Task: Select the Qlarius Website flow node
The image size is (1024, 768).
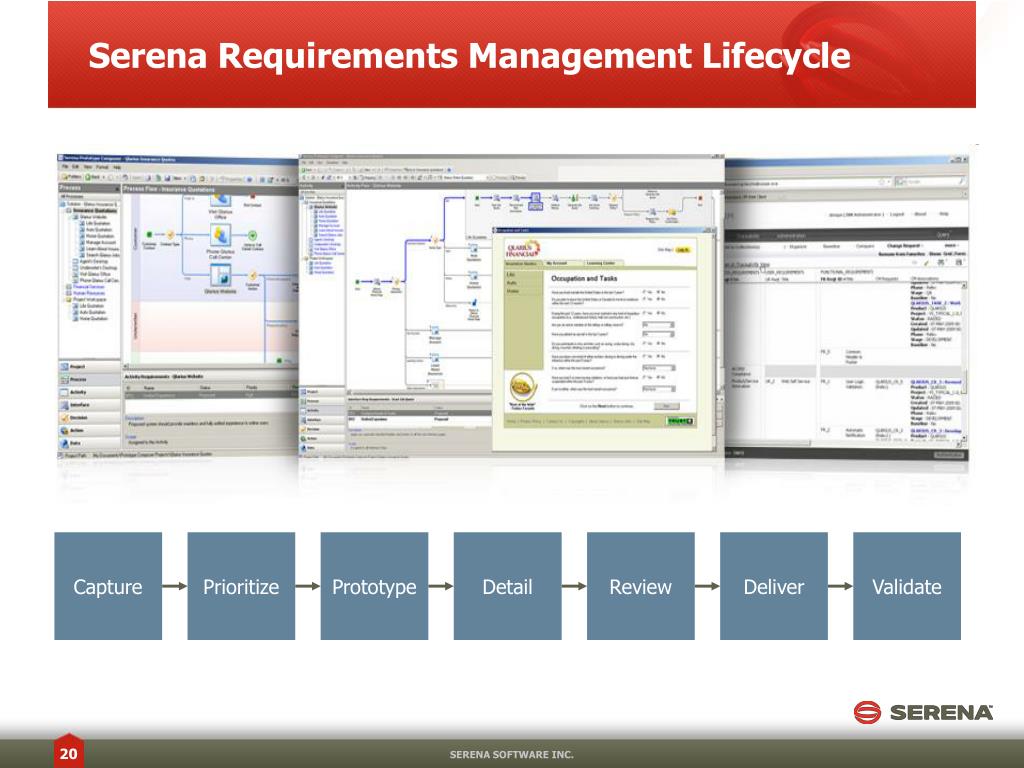Action: [x=220, y=281]
